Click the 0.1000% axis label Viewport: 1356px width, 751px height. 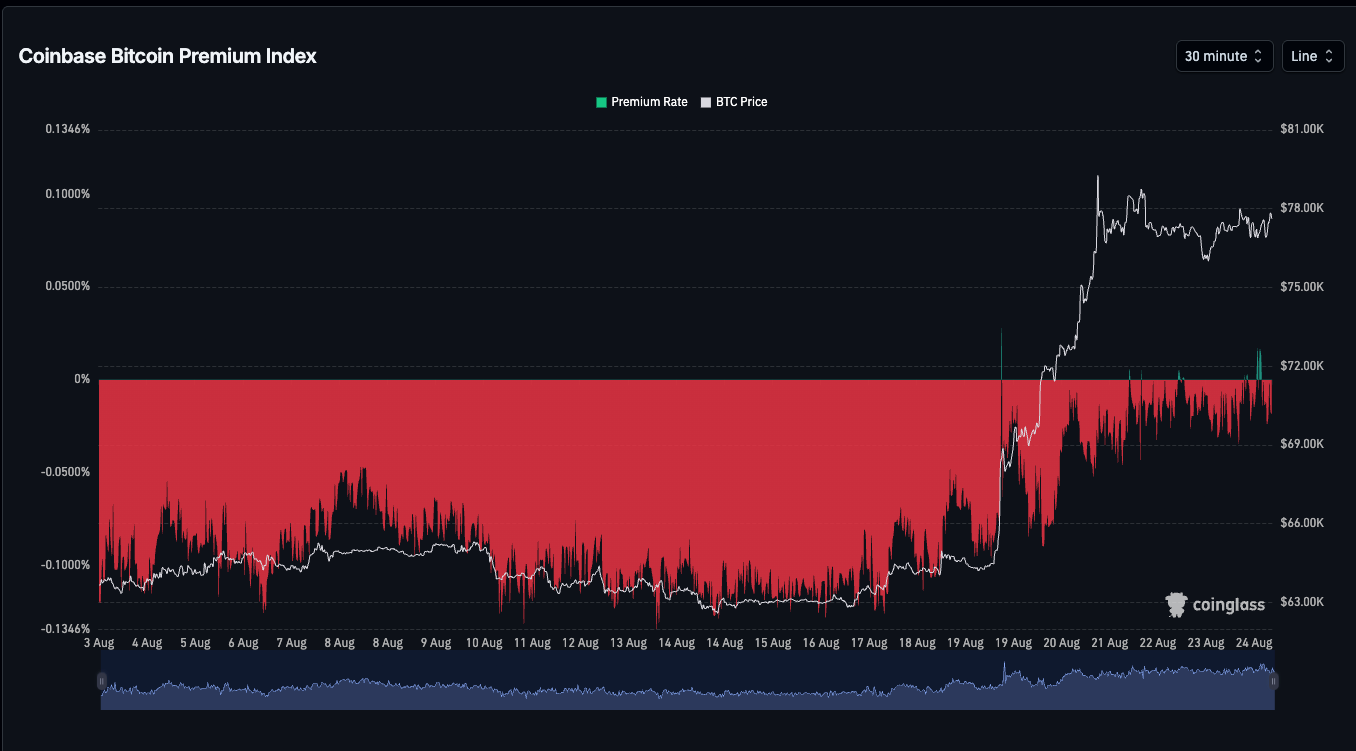point(67,194)
